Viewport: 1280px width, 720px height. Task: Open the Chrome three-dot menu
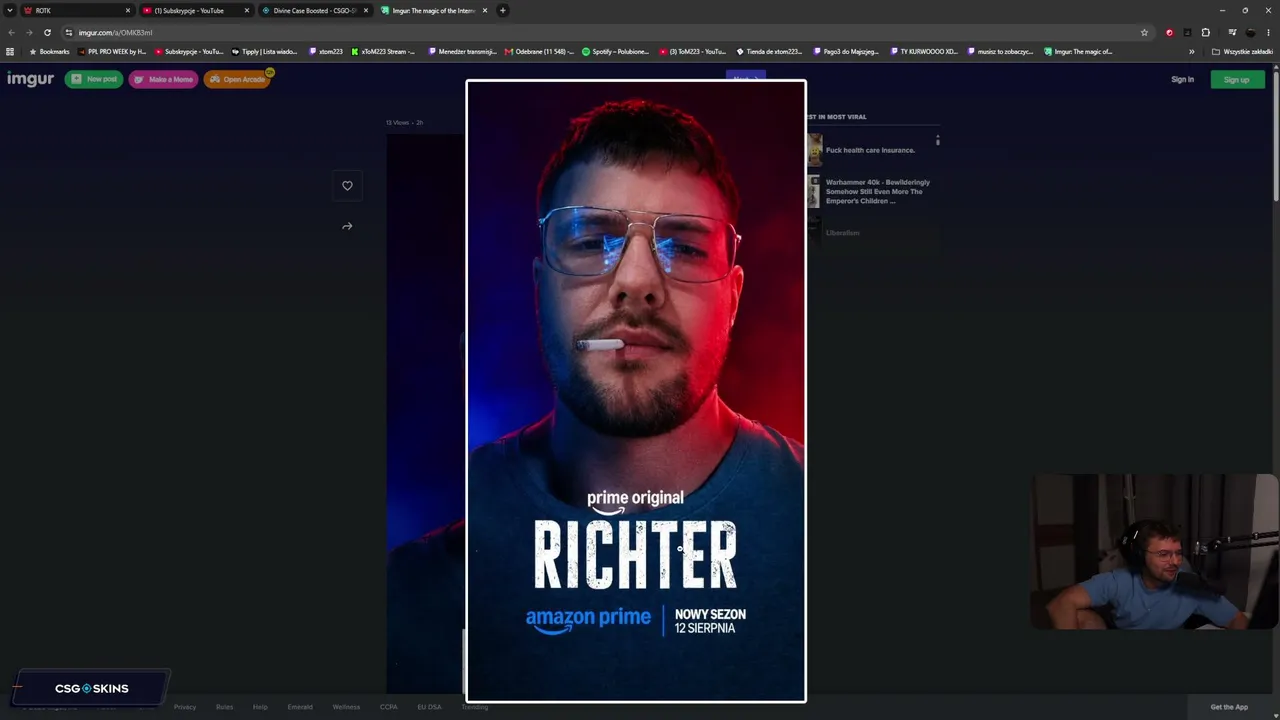[1268, 32]
